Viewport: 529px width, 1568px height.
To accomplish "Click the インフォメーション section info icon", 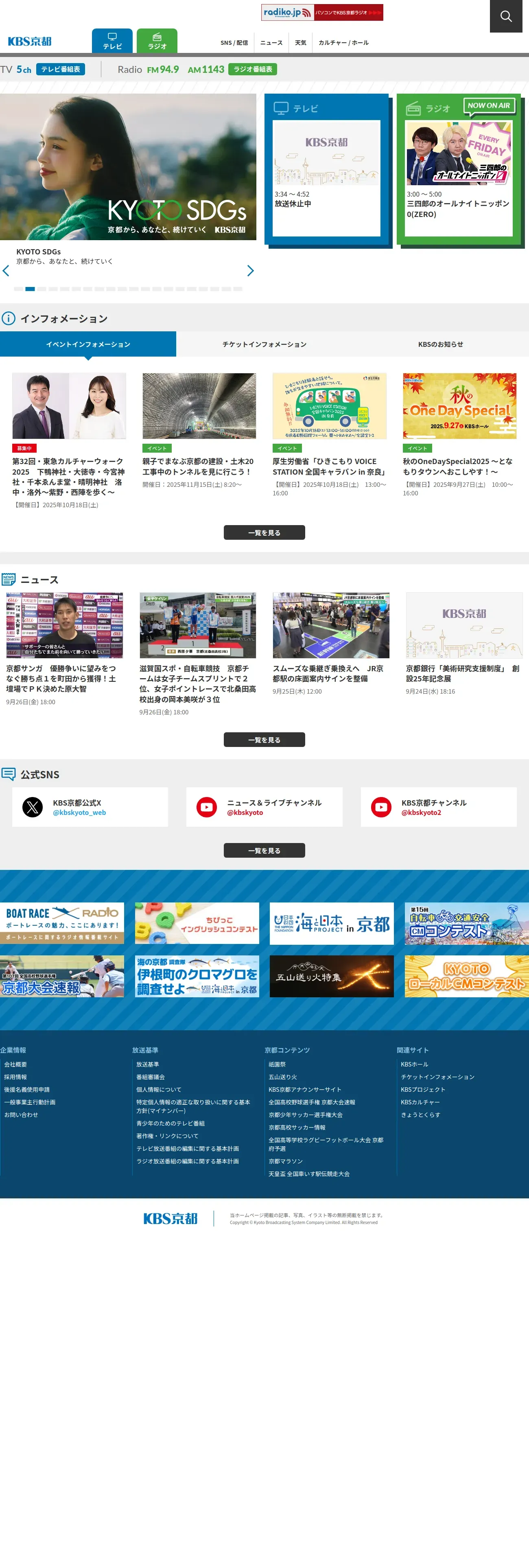I will 9,318.
